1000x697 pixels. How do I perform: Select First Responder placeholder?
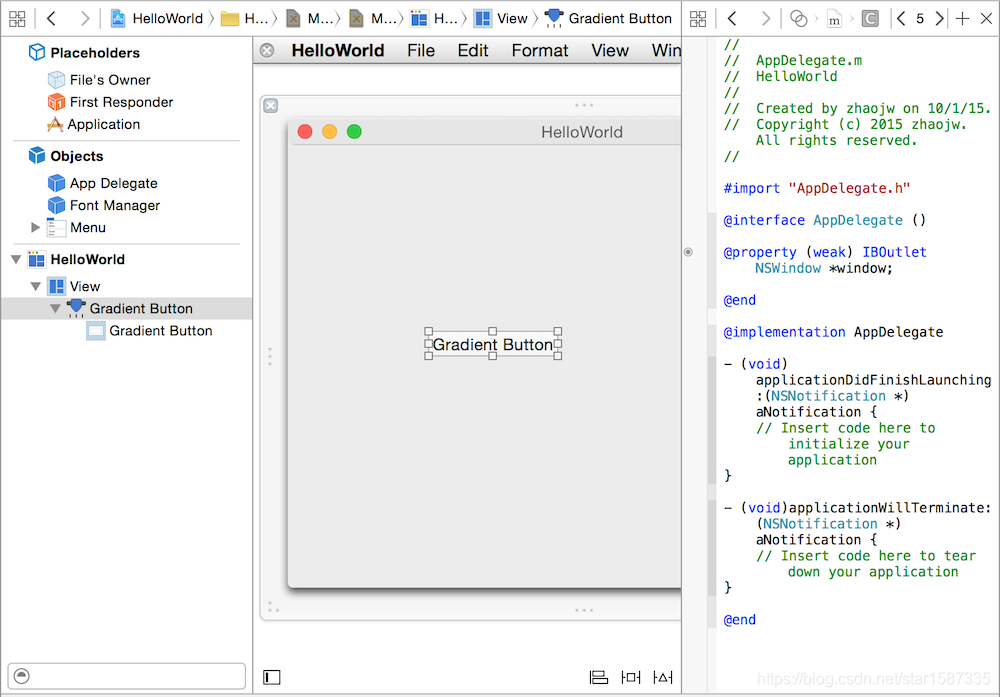point(121,102)
